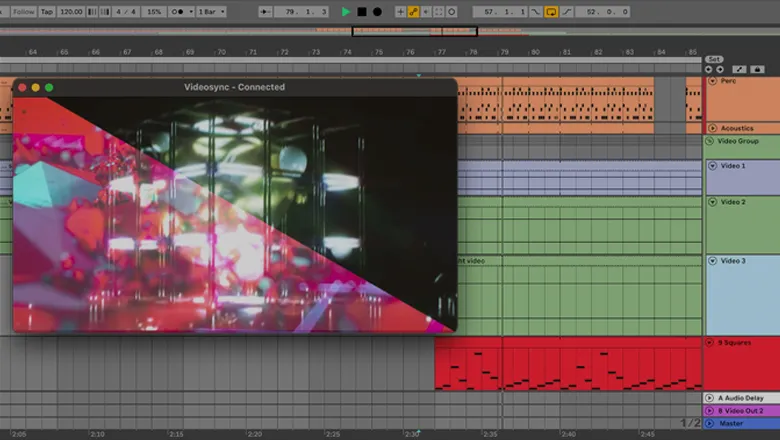780x440 pixels.
Task: Click the first tempo nudge bars icon
Action: click(x=92, y=11)
